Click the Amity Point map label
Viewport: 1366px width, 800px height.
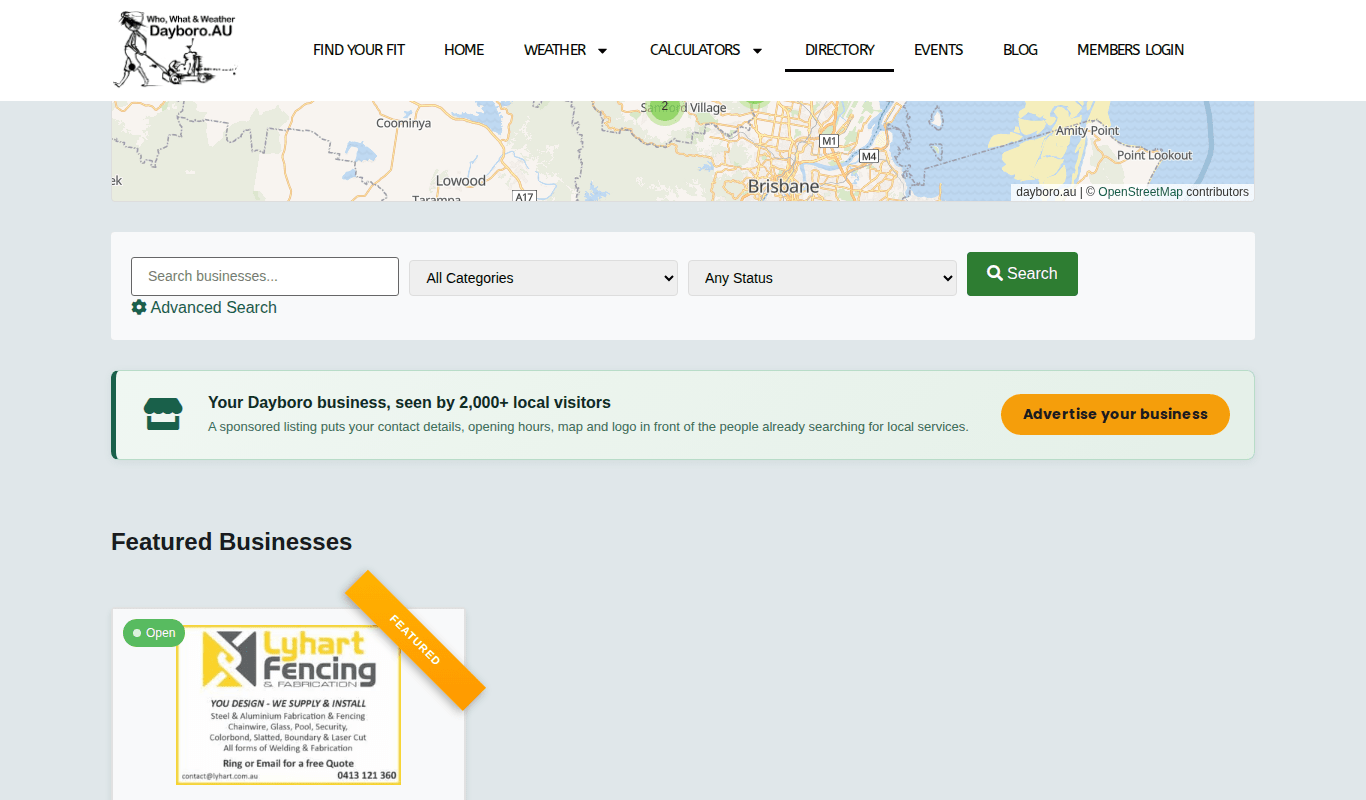tap(1088, 131)
